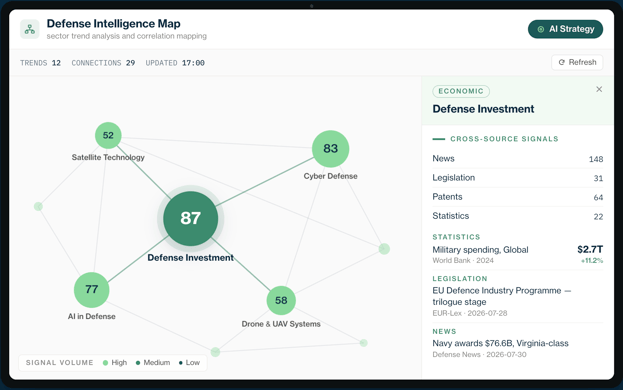Select the Defense Investment node 87
Viewport: 623px width, 390px height.
(x=191, y=218)
